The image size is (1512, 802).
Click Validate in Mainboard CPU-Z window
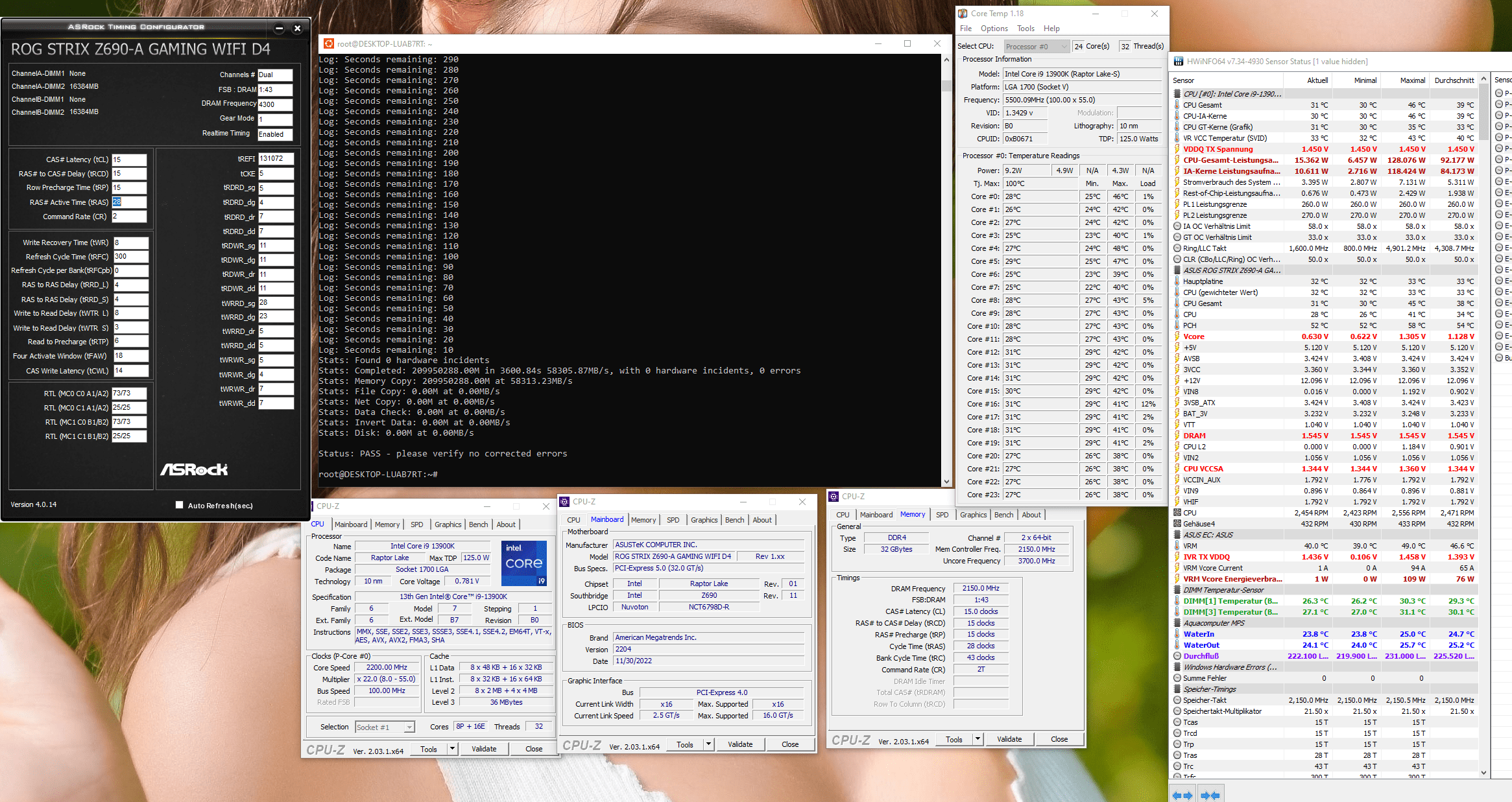tap(739, 744)
